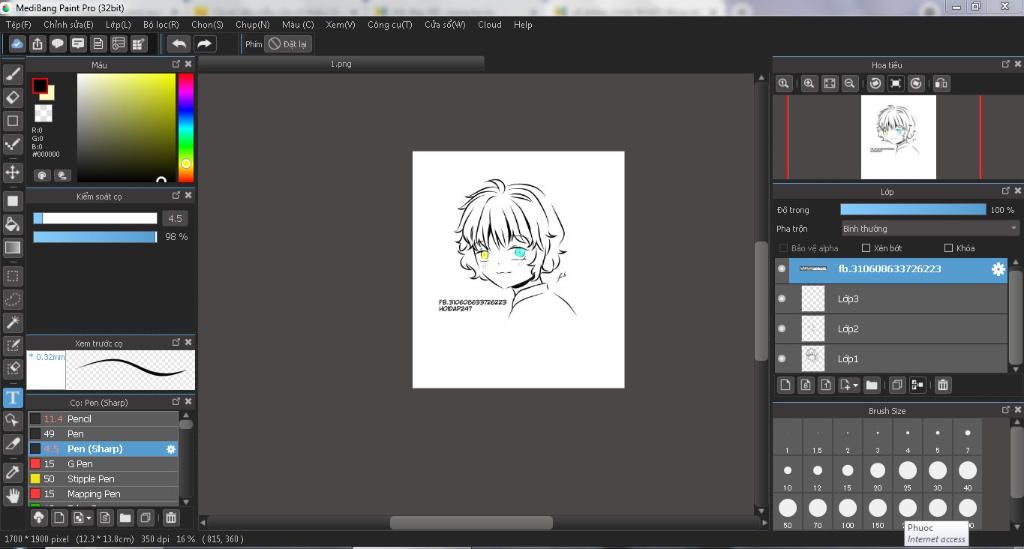The image size is (1024, 549).
Task: Select the Stipple Pen brush
Action: pos(103,479)
